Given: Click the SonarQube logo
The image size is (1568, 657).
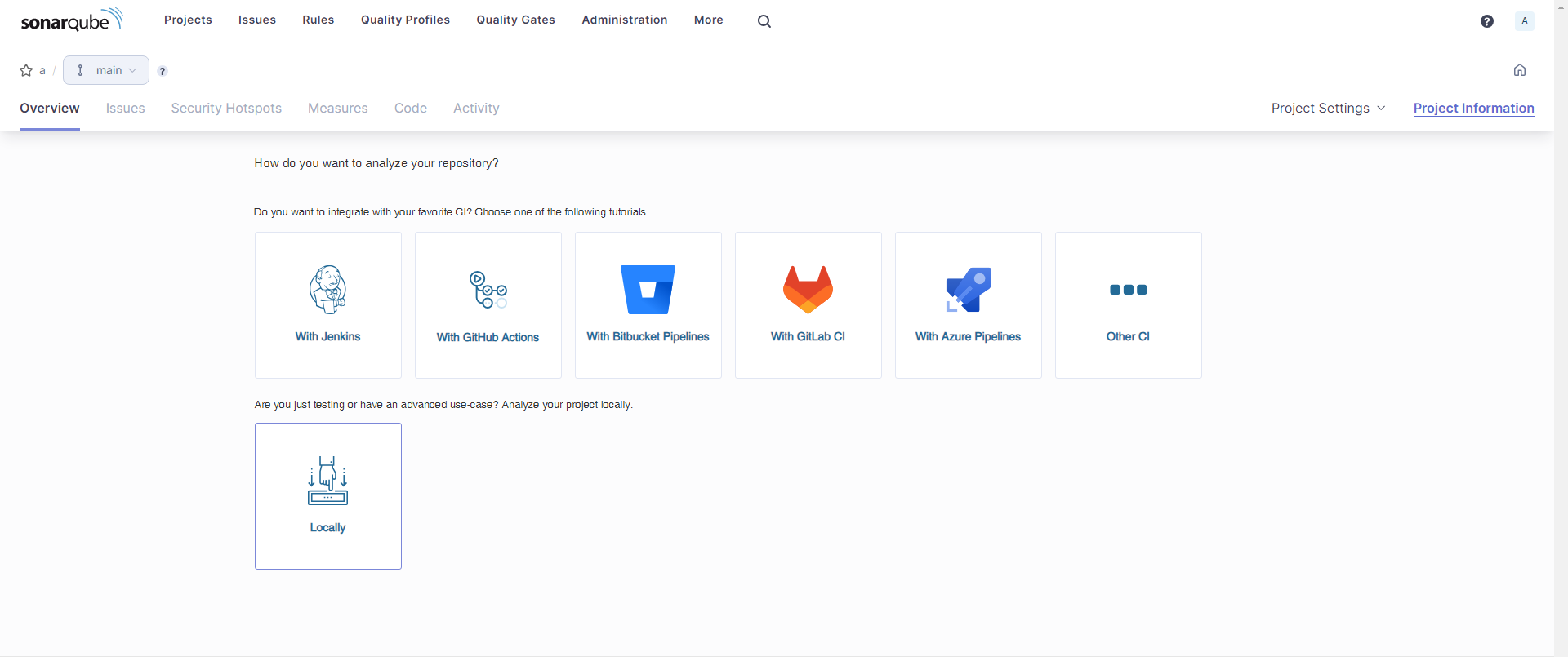Looking at the screenshot, I should [x=72, y=20].
